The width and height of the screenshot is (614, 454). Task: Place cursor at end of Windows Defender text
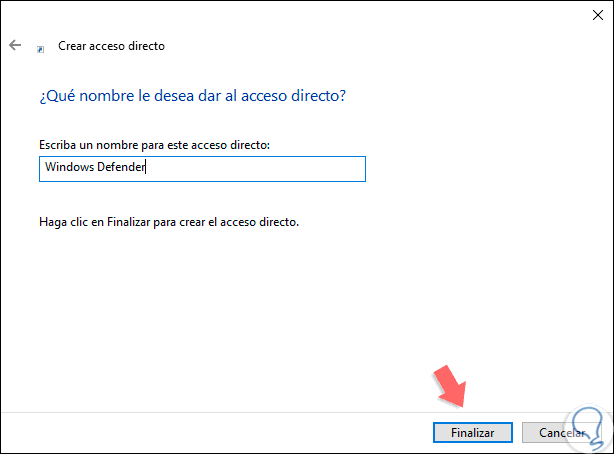coord(147,168)
